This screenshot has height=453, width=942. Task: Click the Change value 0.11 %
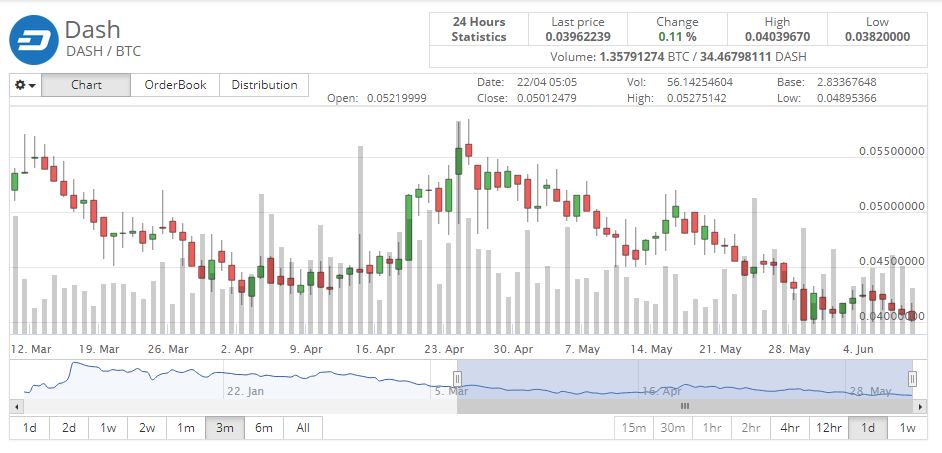tap(677, 37)
